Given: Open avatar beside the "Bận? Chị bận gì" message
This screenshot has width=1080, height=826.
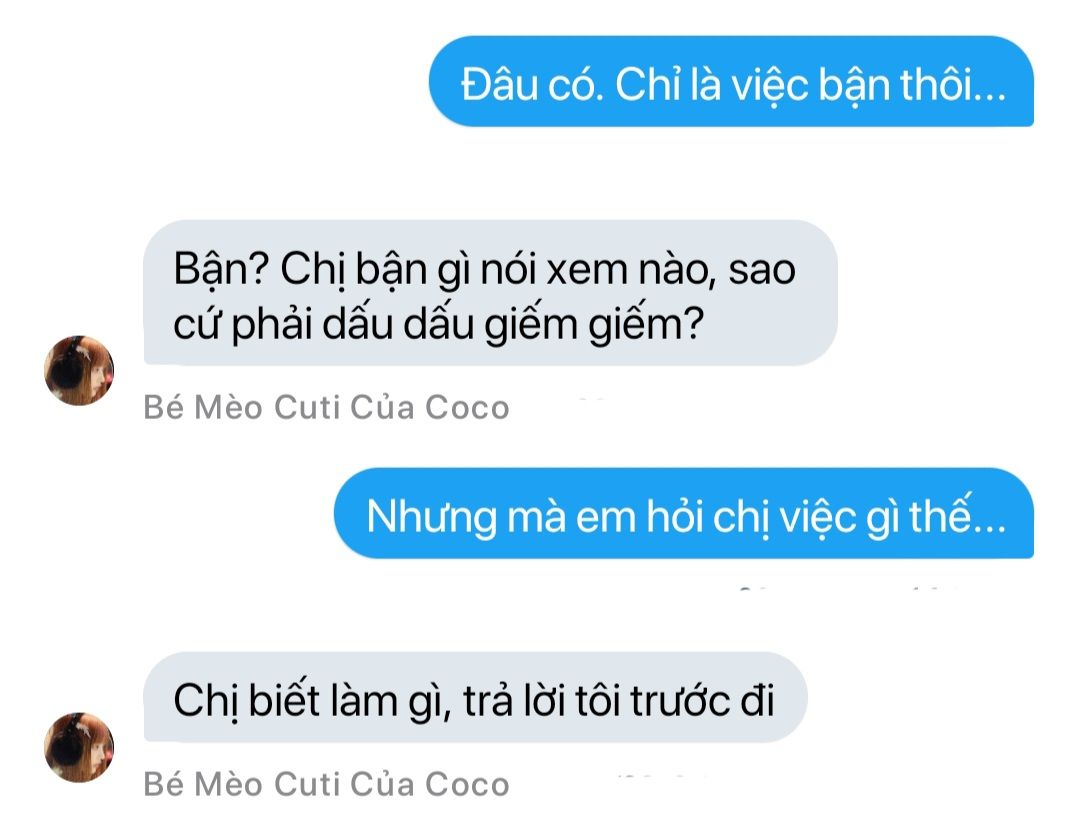Looking at the screenshot, I should (79, 371).
